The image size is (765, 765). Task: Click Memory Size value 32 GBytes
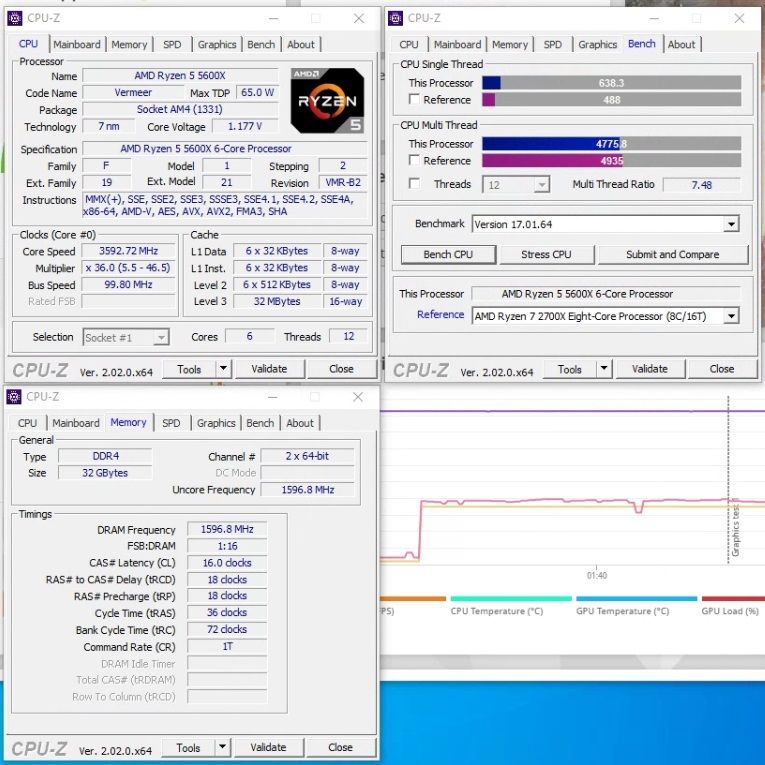coord(105,473)
